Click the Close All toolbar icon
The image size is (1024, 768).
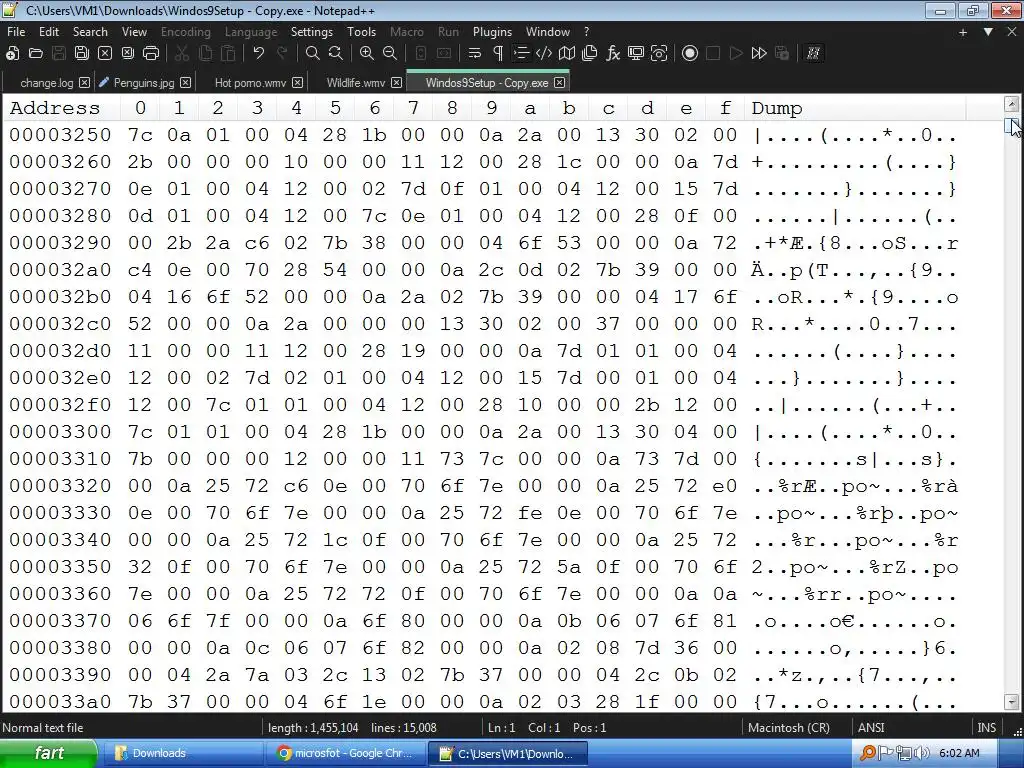pyautogui.click(x=128, y=54)
